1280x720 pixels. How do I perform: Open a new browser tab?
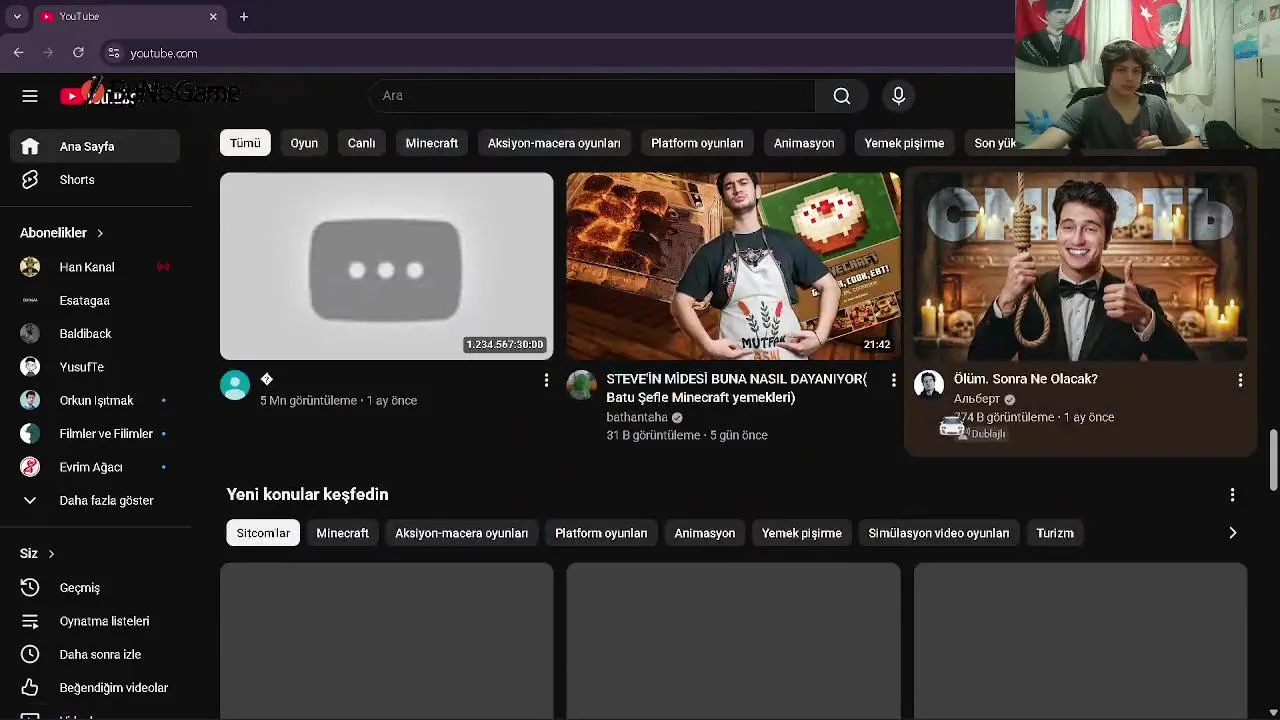pyautogui.click(x=244, y=17)
